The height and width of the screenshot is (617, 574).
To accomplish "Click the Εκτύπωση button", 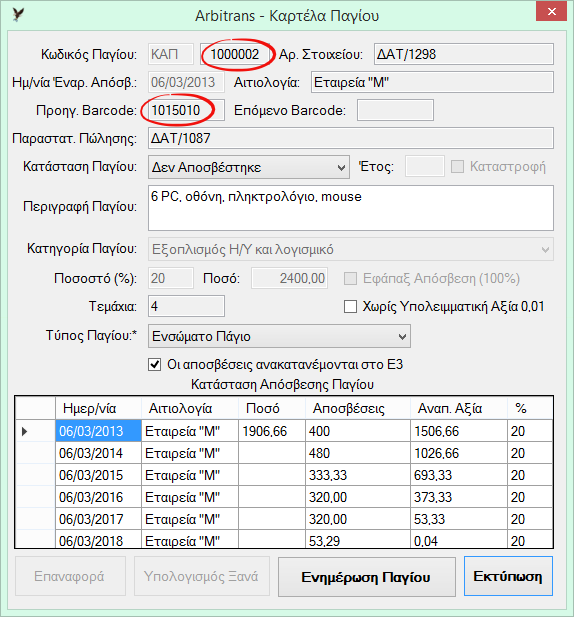I will [508, 576].
